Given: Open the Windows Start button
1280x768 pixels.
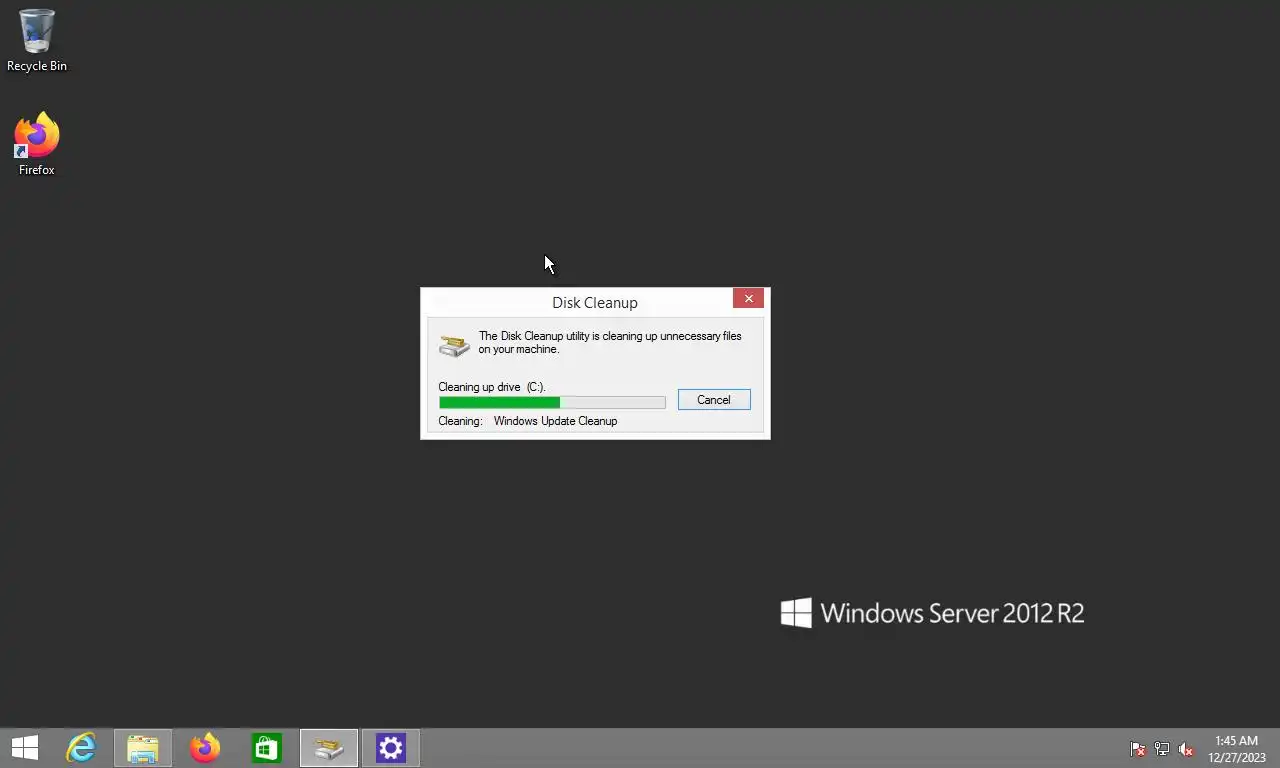Looking at the screenshot, I should coord(25,748).
